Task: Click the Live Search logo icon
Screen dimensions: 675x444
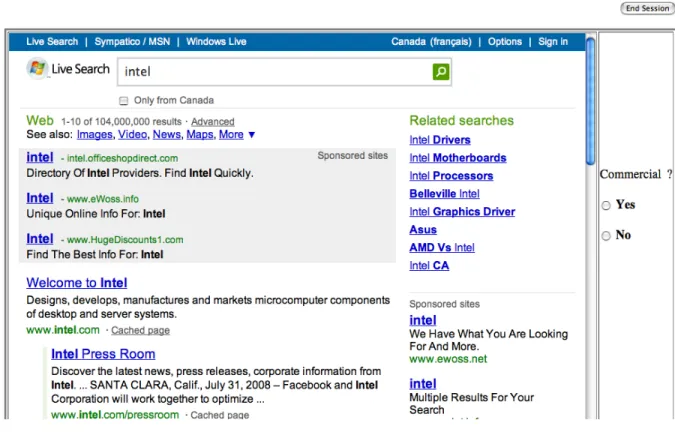Action: (x=37, y=68)
